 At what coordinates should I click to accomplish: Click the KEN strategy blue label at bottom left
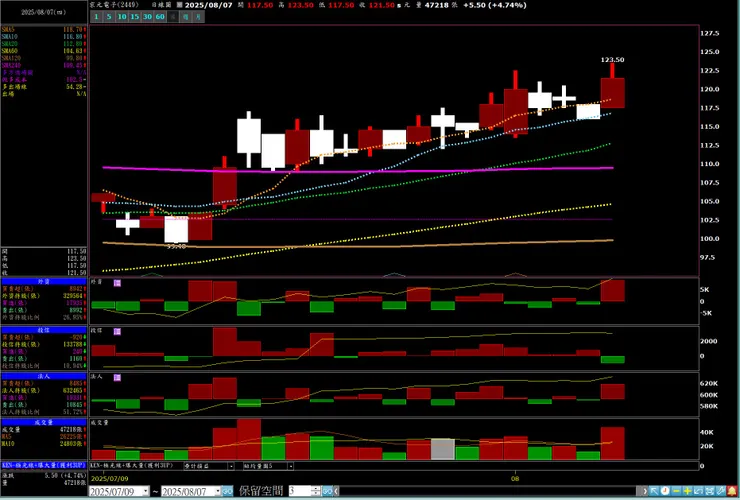(x=44, y=466)
